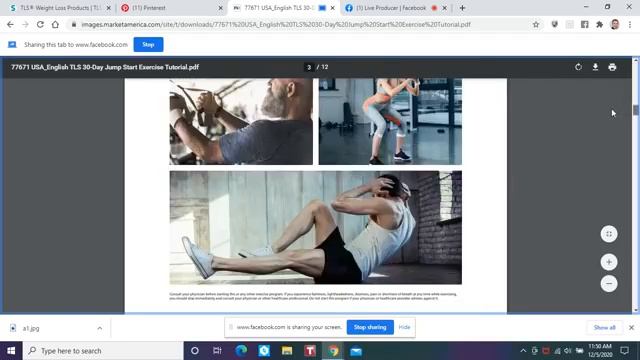Click the woman squatting photo
Screen dimensions: 640x360
pyautogui.click(x=390, y=122)
